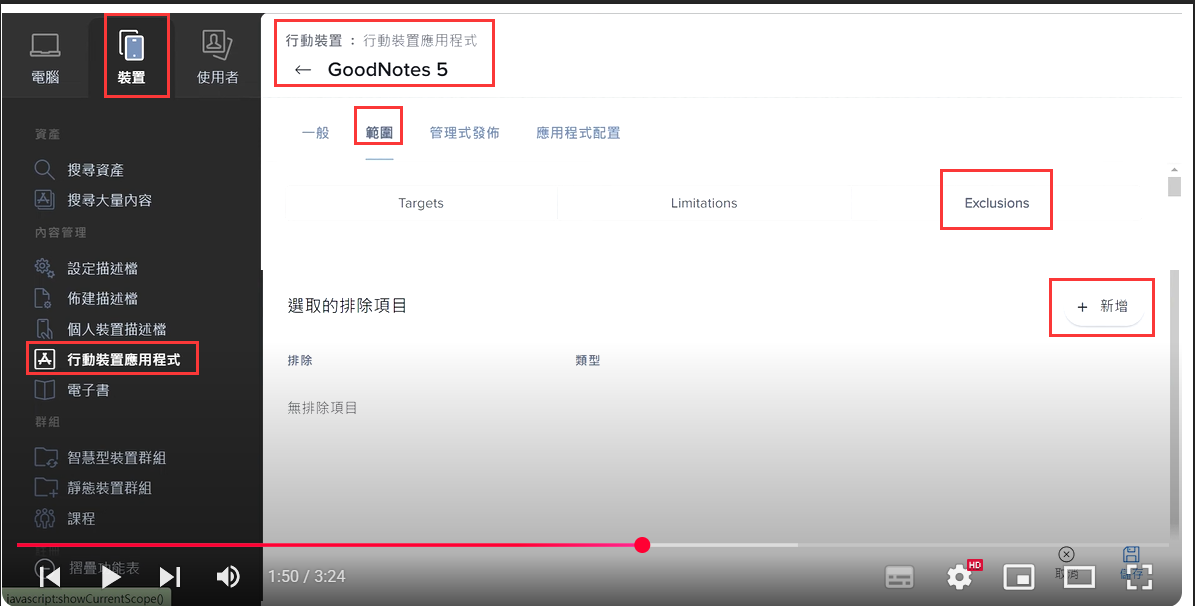Screen dimensions: 1195x606
Task: Select the 使用者 (Users) icon in top navigation
Action: point(217,57)
